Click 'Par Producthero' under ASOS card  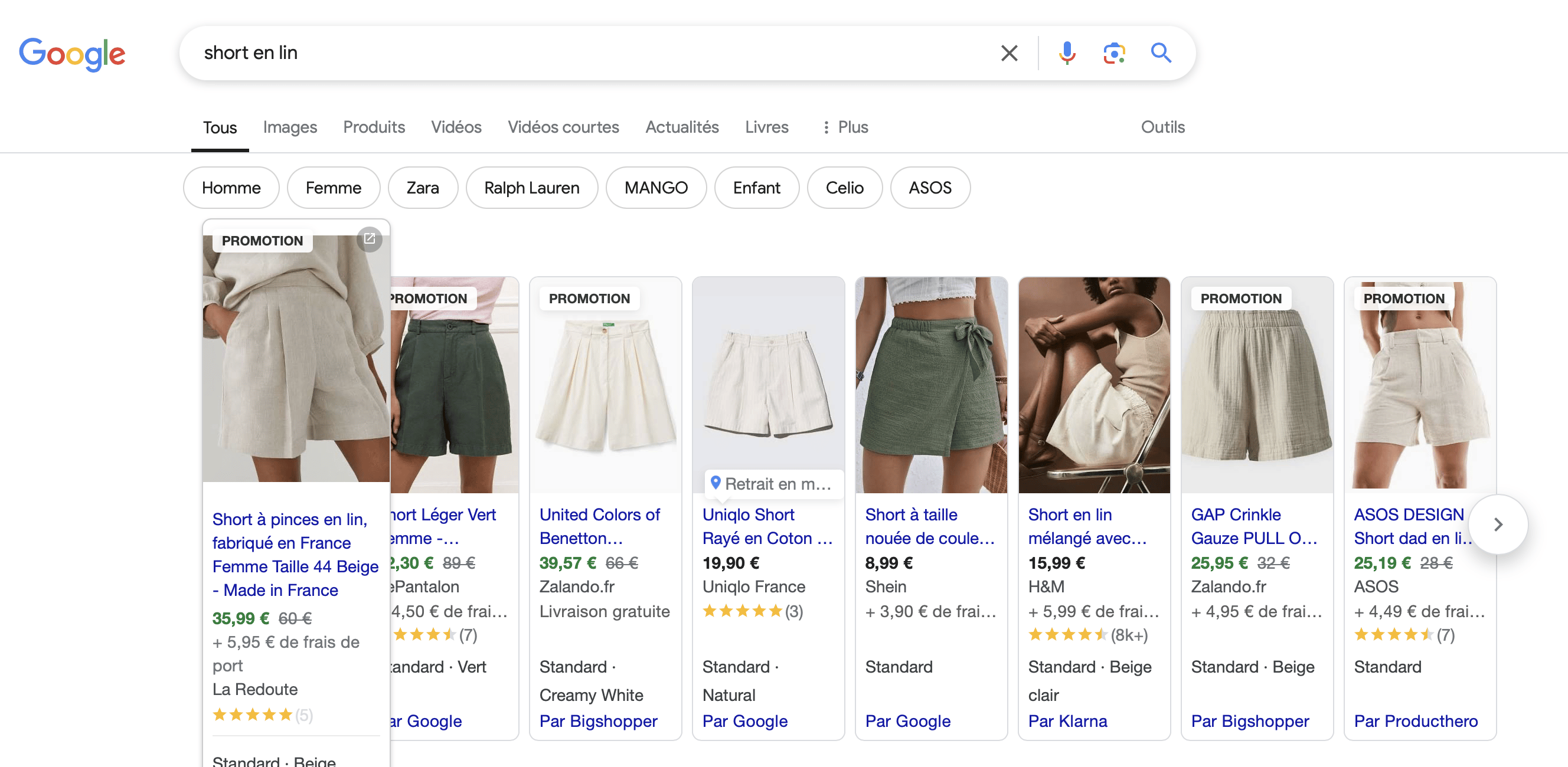click(x=1415, y=721)
